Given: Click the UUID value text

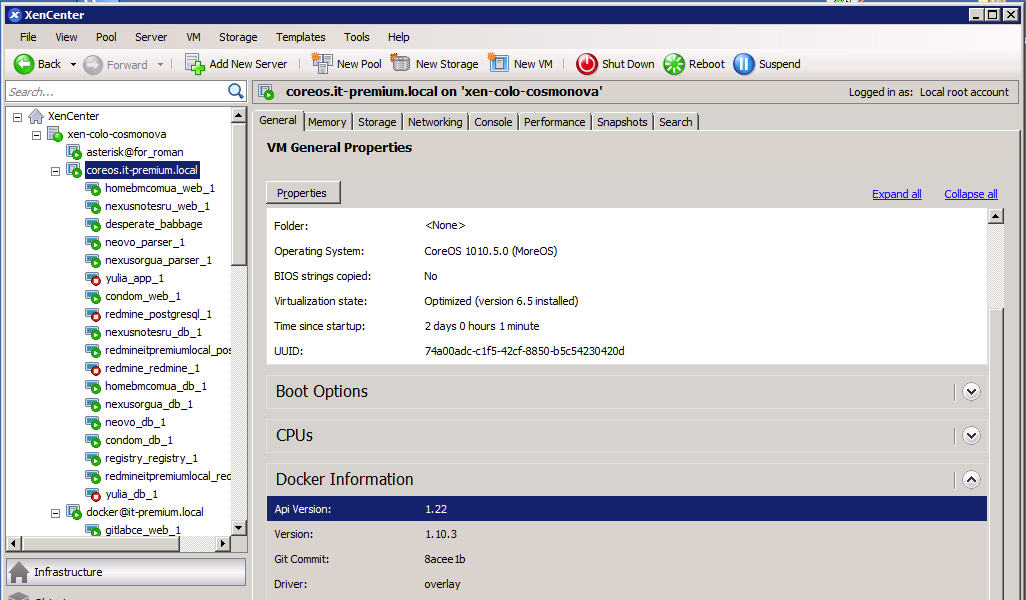Looking at the screenshot, I should tap(524, 351).
